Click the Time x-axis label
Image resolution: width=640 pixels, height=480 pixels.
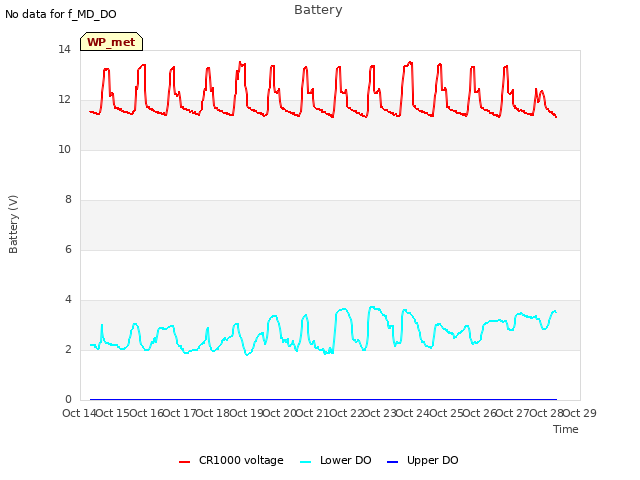pyautogui.click(x=566, y=429)
